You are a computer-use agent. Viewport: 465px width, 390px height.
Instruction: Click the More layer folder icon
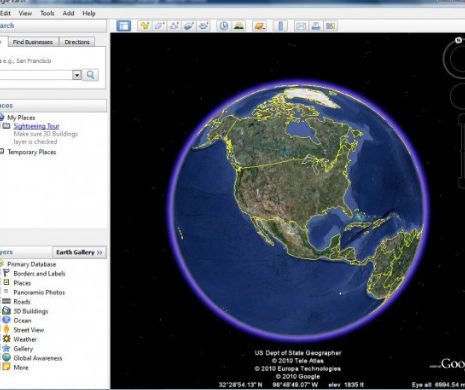point(6,367)
